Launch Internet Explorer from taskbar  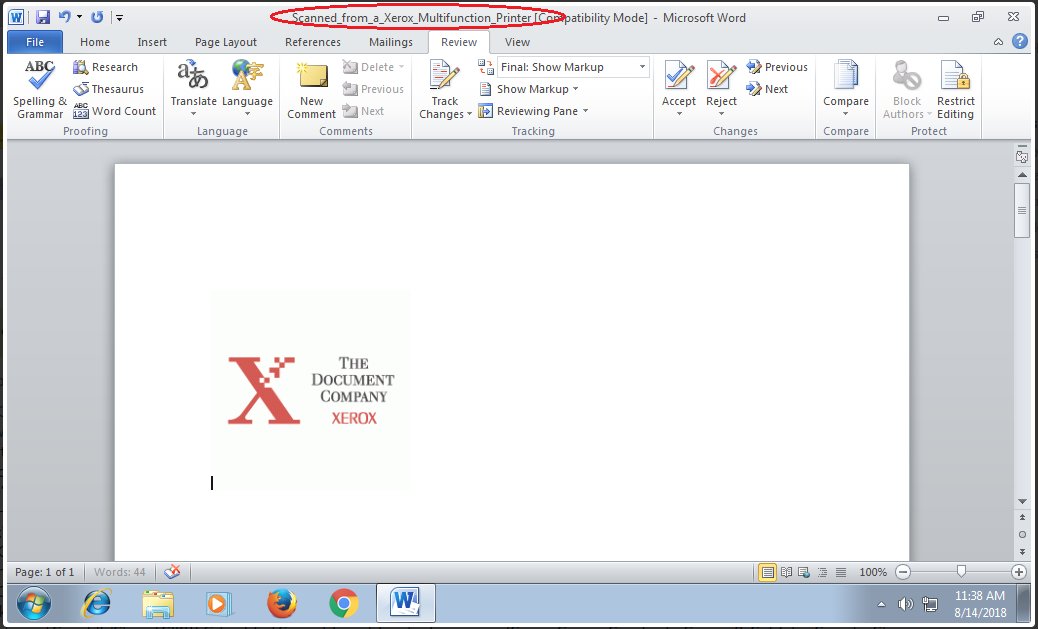pos(96,603)
